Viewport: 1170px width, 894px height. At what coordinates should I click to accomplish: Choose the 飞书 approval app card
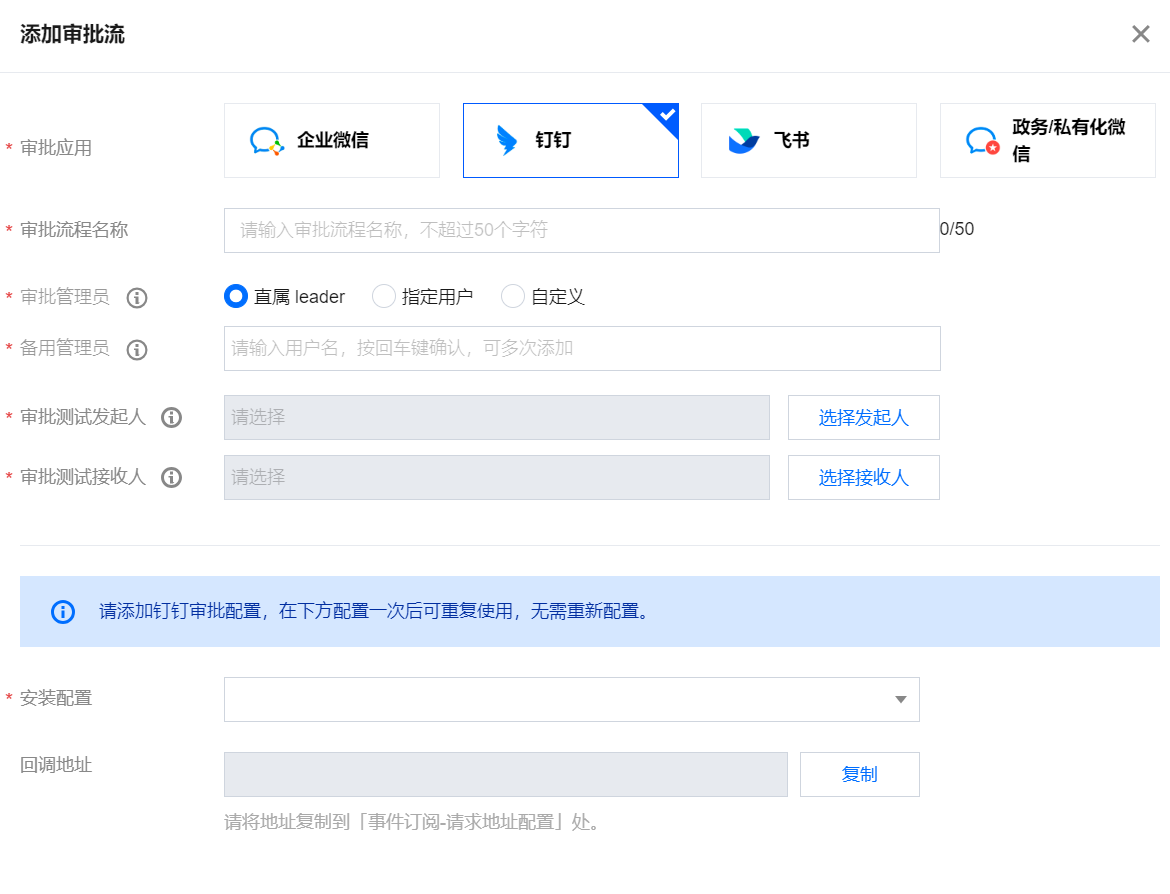click(x=809, y=140)
